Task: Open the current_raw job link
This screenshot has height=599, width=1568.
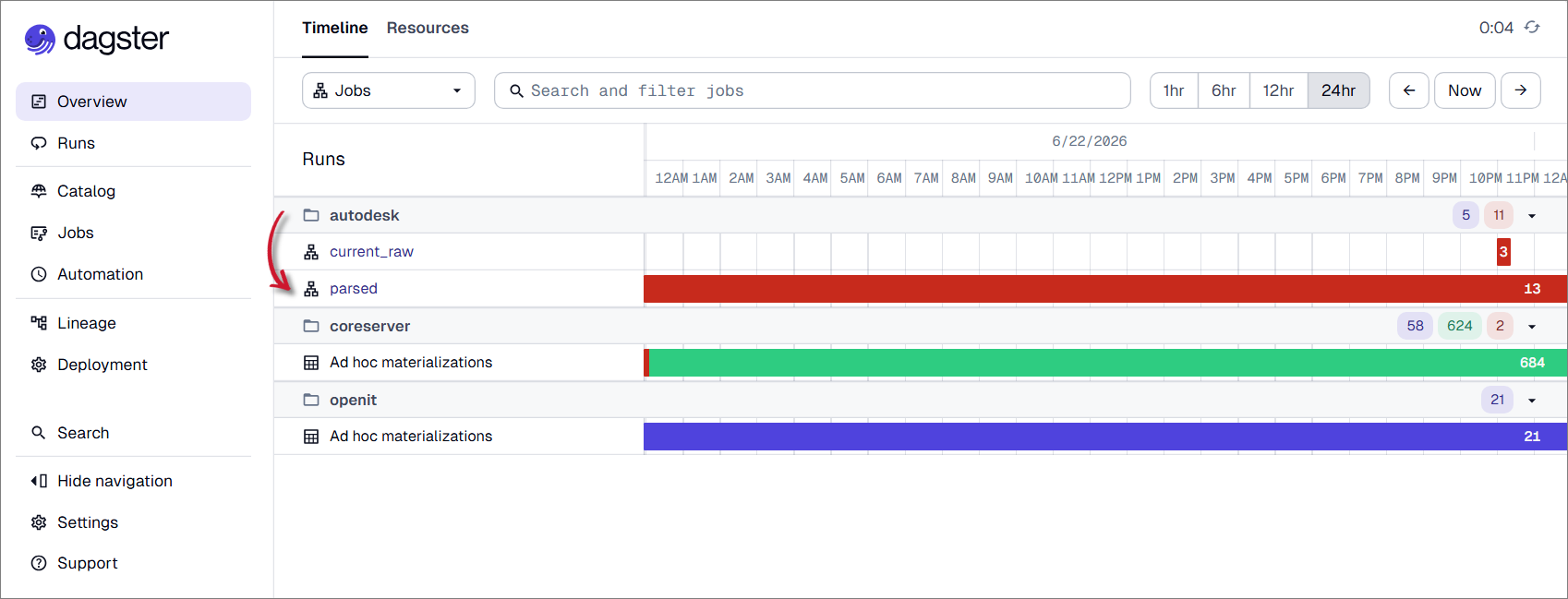Action: [371, 252]
